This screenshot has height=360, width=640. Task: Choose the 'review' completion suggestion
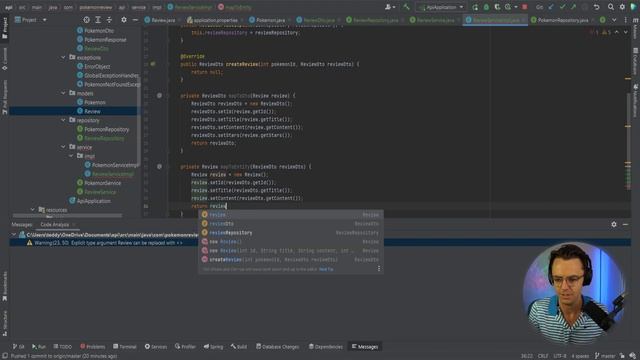(291, 215)
